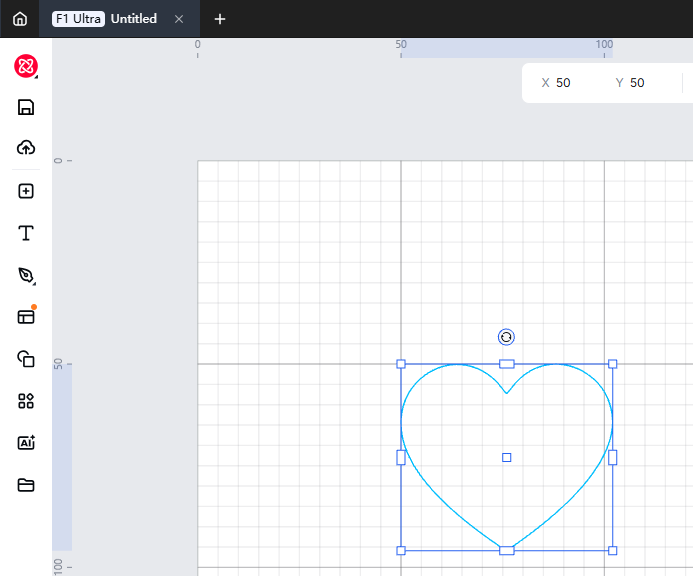Click the bottom-right resize handle of heart
Viewport: 693px width, 576px height.
click(612, 550)
